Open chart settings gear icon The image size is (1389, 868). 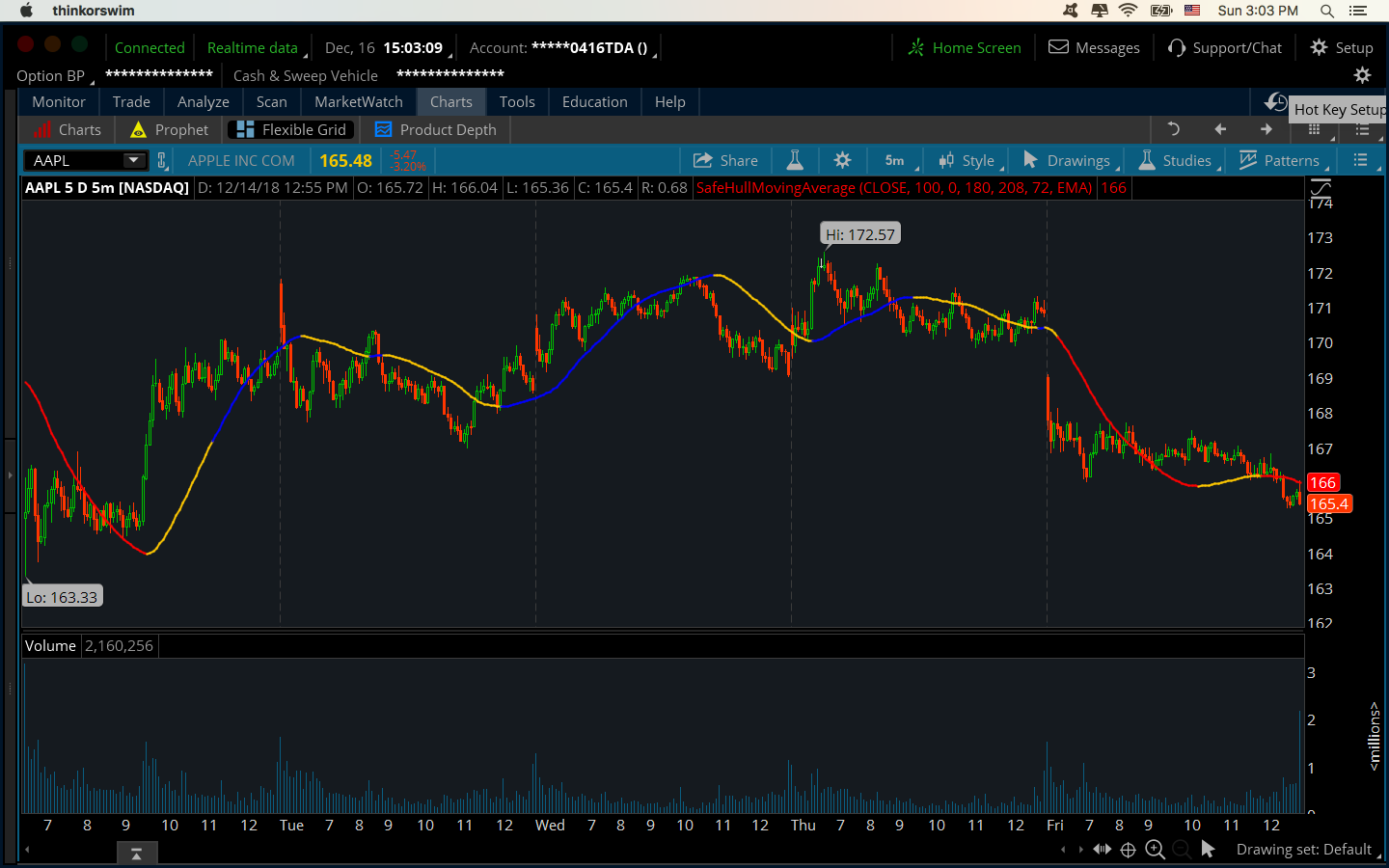[x=842, y=160]
